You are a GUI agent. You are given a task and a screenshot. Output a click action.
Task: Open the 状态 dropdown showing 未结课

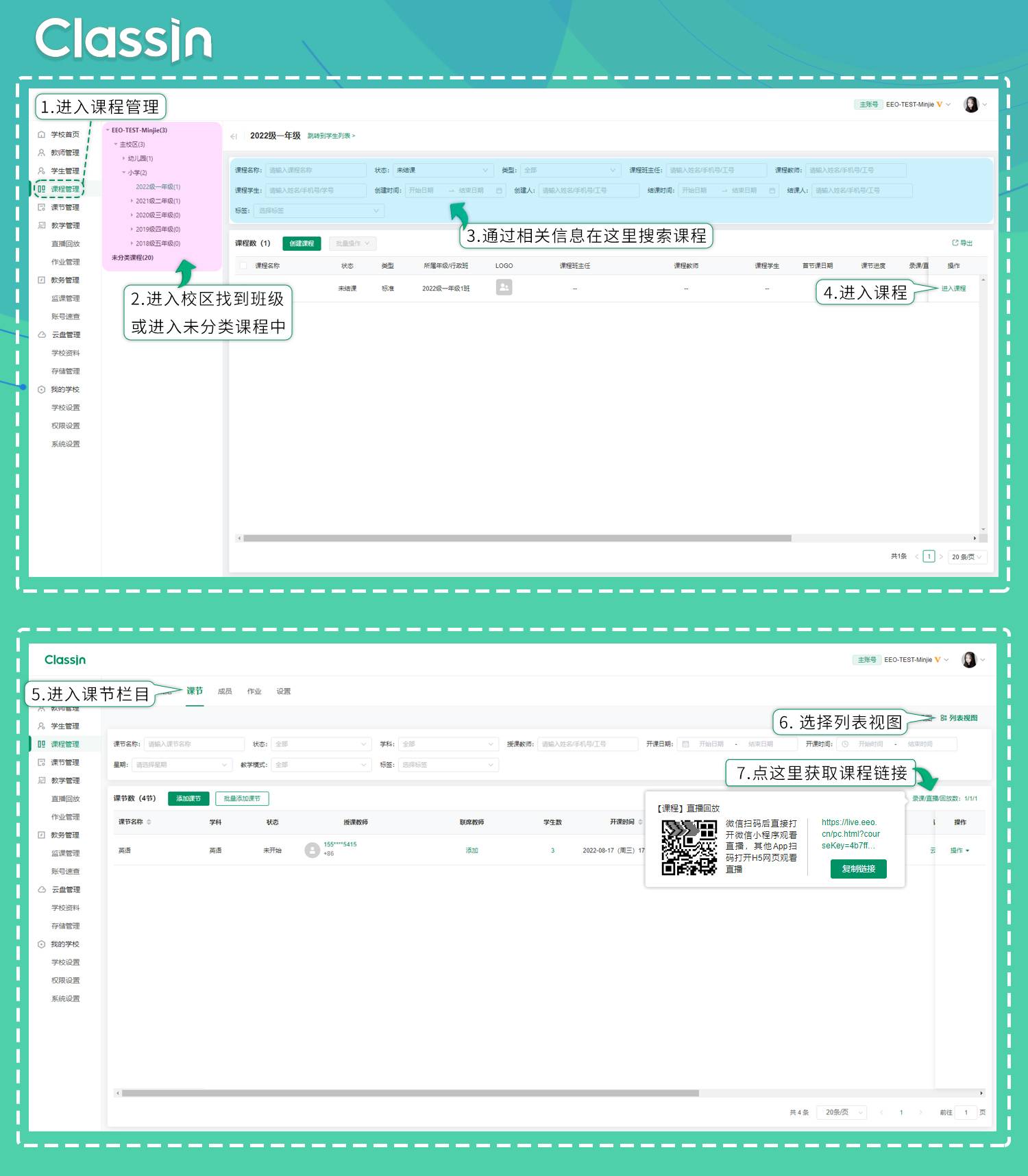[x=443, y=170]
